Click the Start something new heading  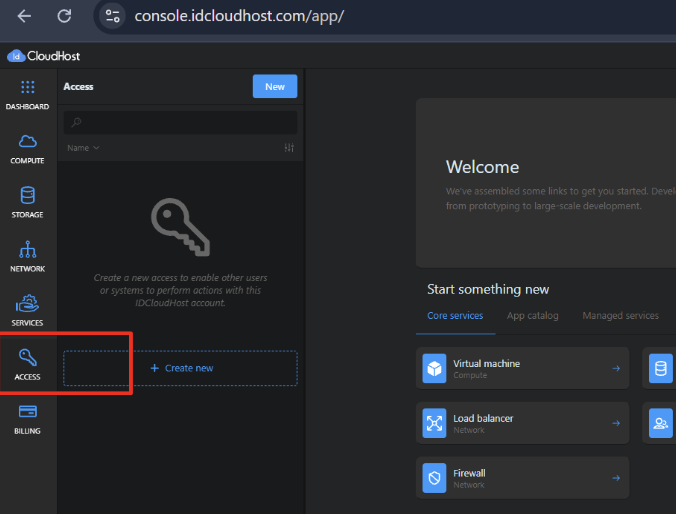tap(488, 289)
